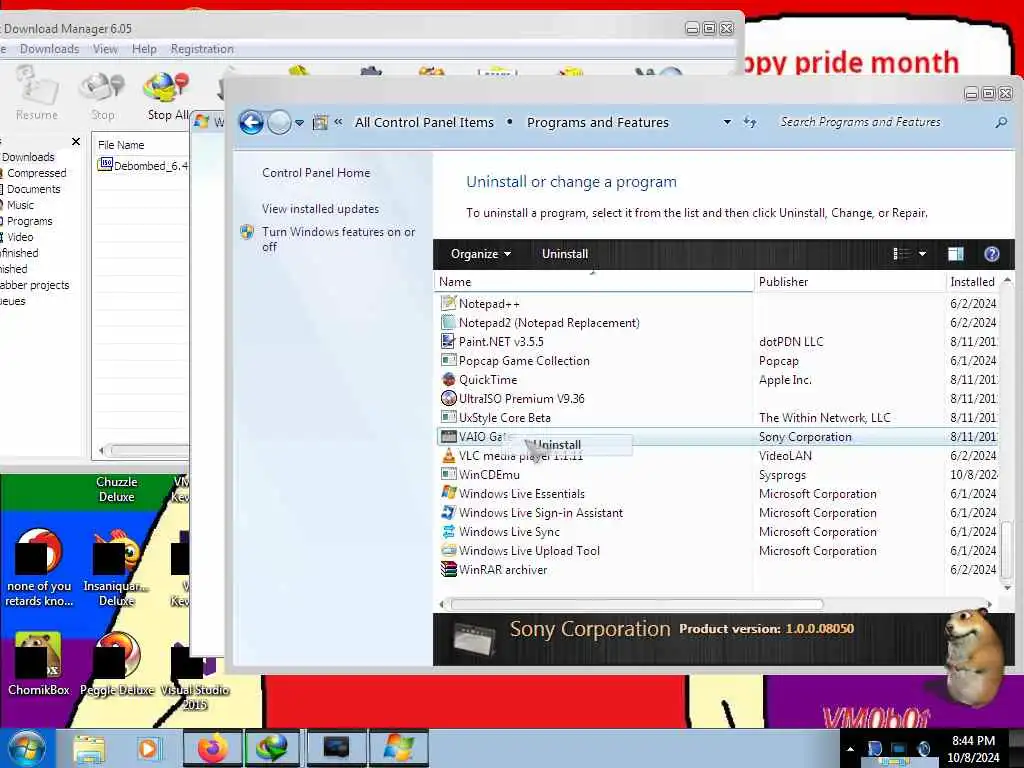Image resolution: width=1024 pixels, height=768 pixels.
Task: Select Compressed category in Download Manager
Action: [x=37, y=173]
